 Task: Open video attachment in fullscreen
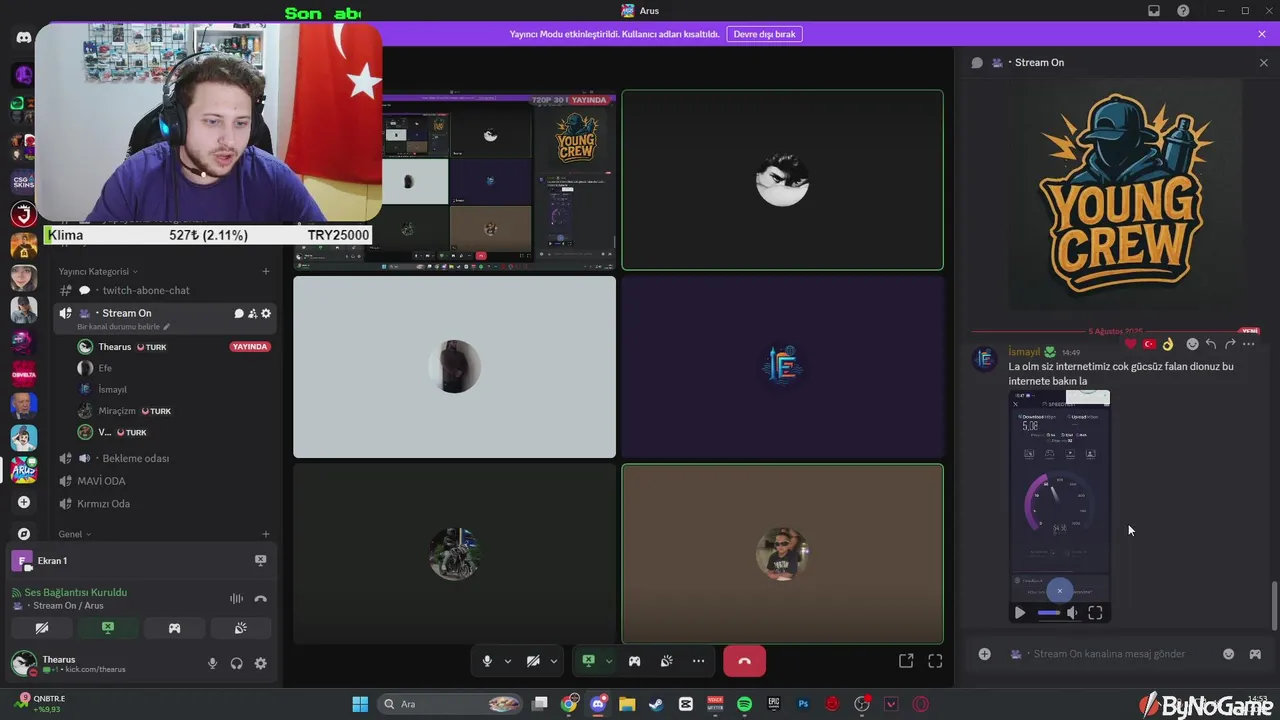pos(1095,613)
